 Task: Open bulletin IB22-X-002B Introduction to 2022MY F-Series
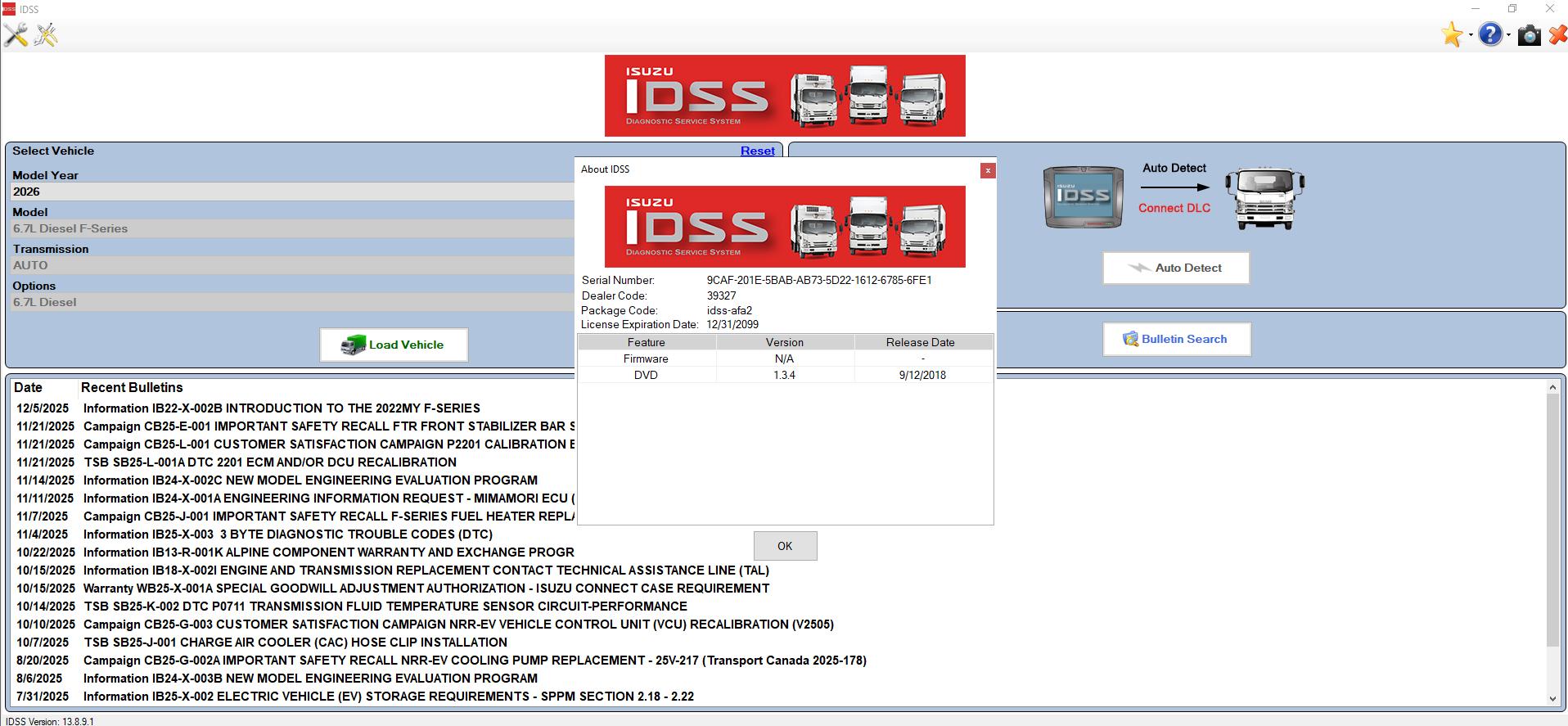(282, 408)
